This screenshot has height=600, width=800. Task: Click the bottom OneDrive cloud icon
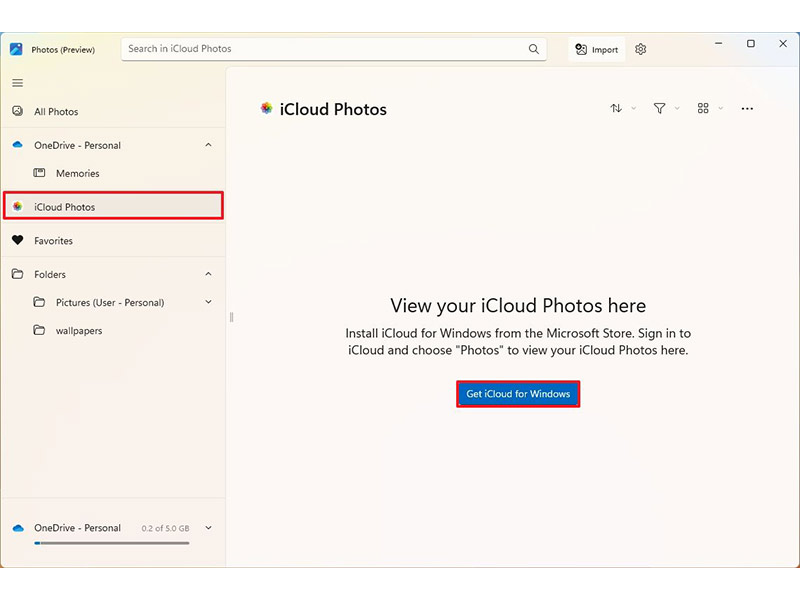pyautogui.click(x=18, y=528)
